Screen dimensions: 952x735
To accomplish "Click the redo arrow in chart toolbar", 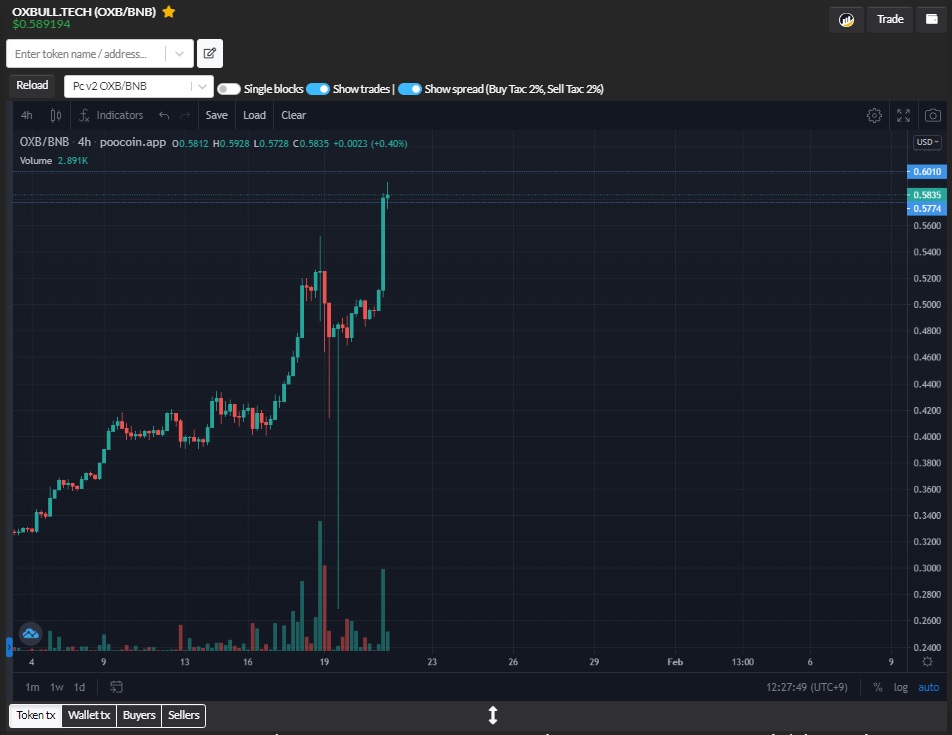I will pyautogui.click(x=185, y=115).
